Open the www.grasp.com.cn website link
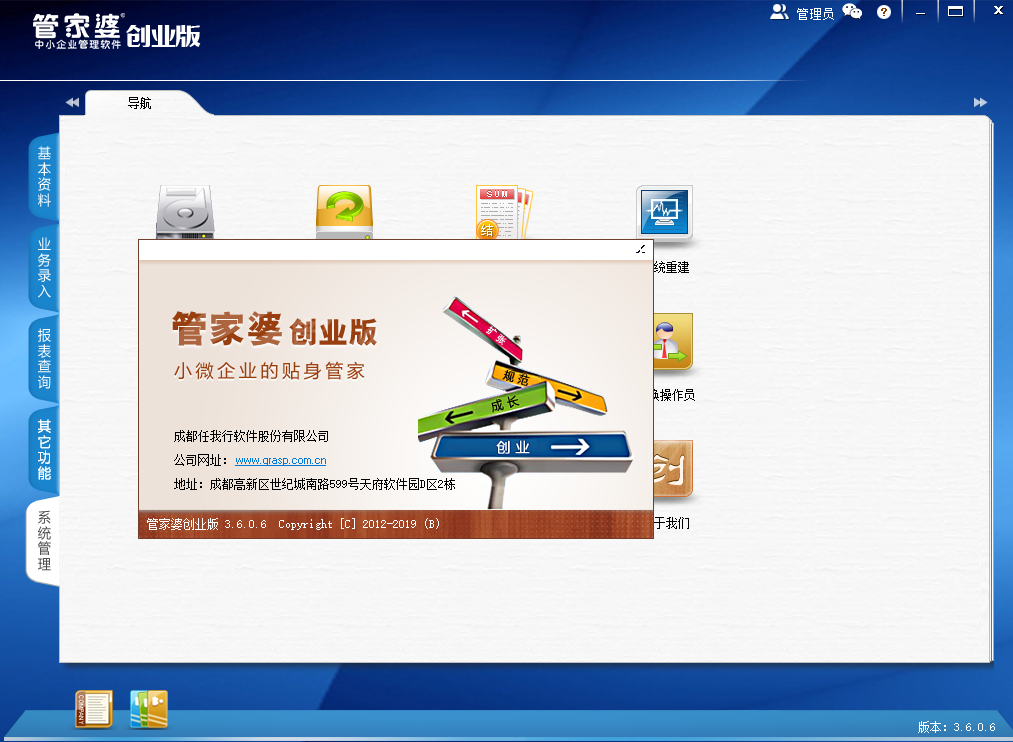This screenshot has height=742, width=1013. [281, 461]
